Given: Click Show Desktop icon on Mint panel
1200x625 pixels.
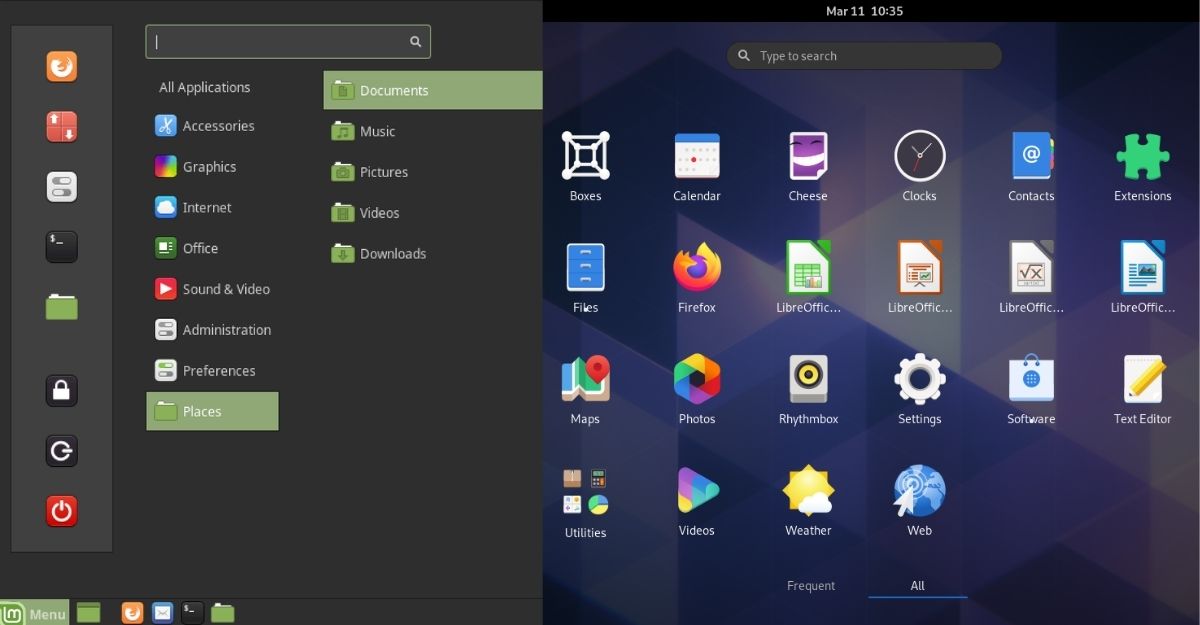Looking at the screenshot, I should pos(89,613).
